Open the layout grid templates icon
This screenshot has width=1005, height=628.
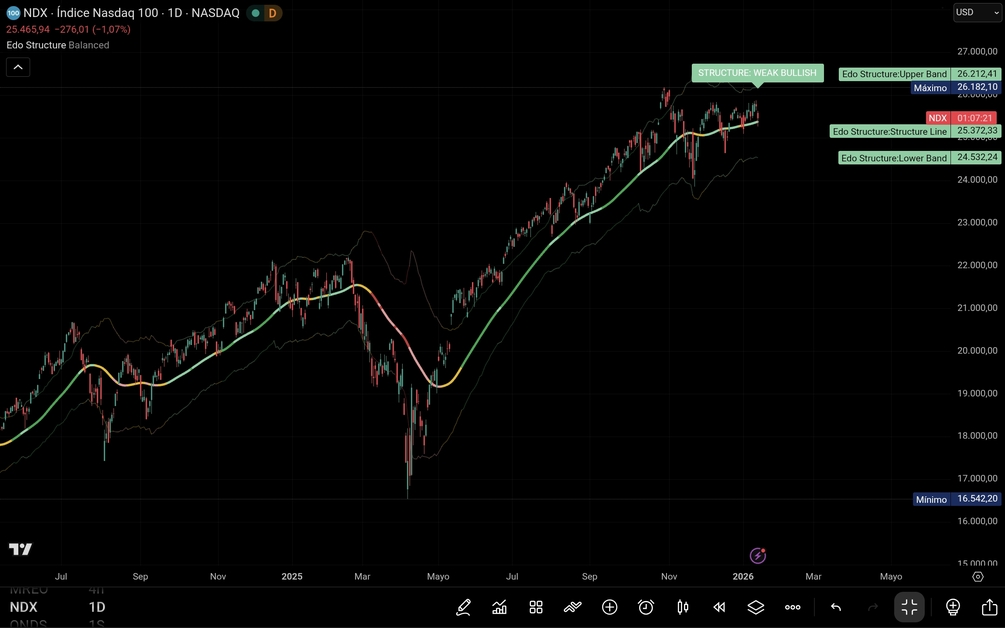pos(536,607)
